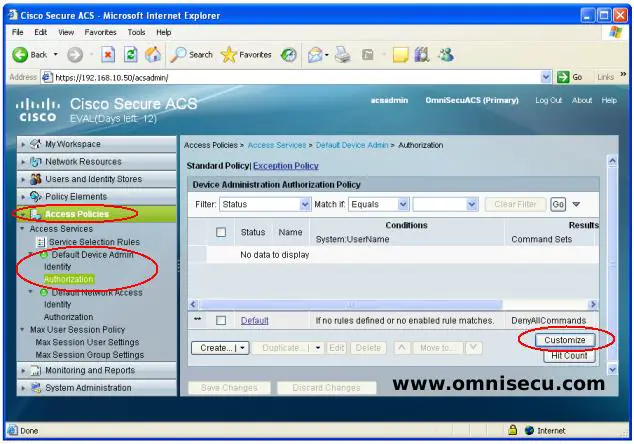Viewport: 634px width, 444px height.
Task: Click the vertical scrollbar up arrow
Action: click(612, 161)
